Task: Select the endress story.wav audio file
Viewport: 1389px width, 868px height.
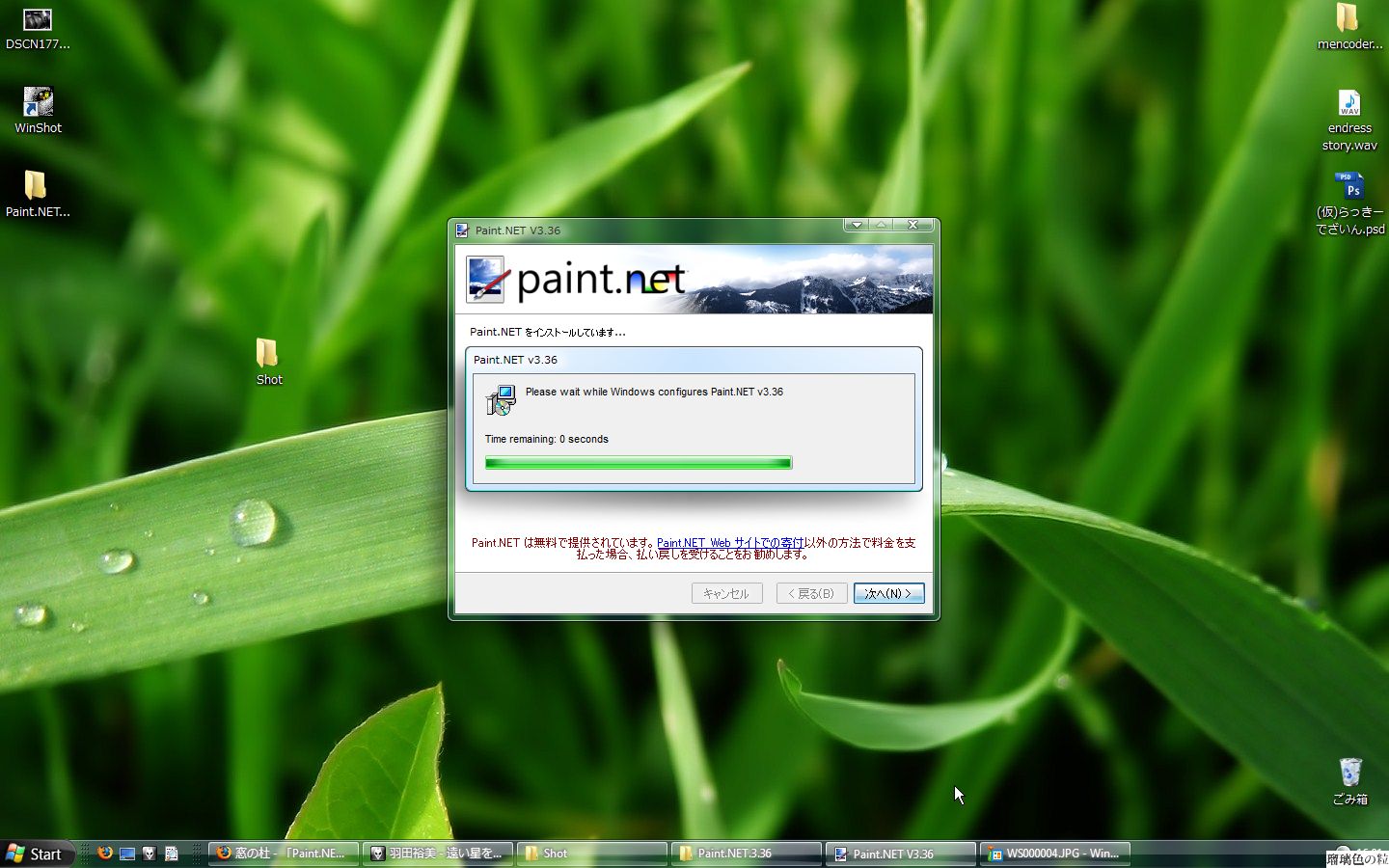Action: [1349, 120]
